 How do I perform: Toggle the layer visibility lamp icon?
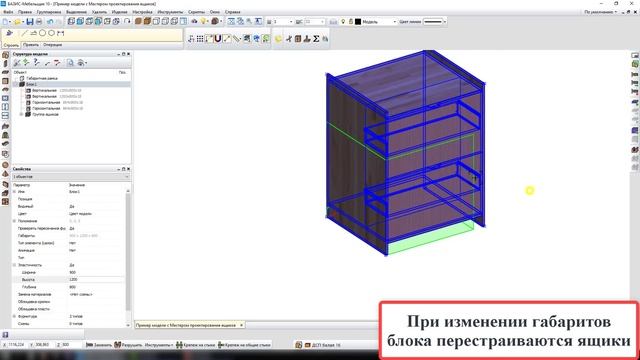pos(343,22)
